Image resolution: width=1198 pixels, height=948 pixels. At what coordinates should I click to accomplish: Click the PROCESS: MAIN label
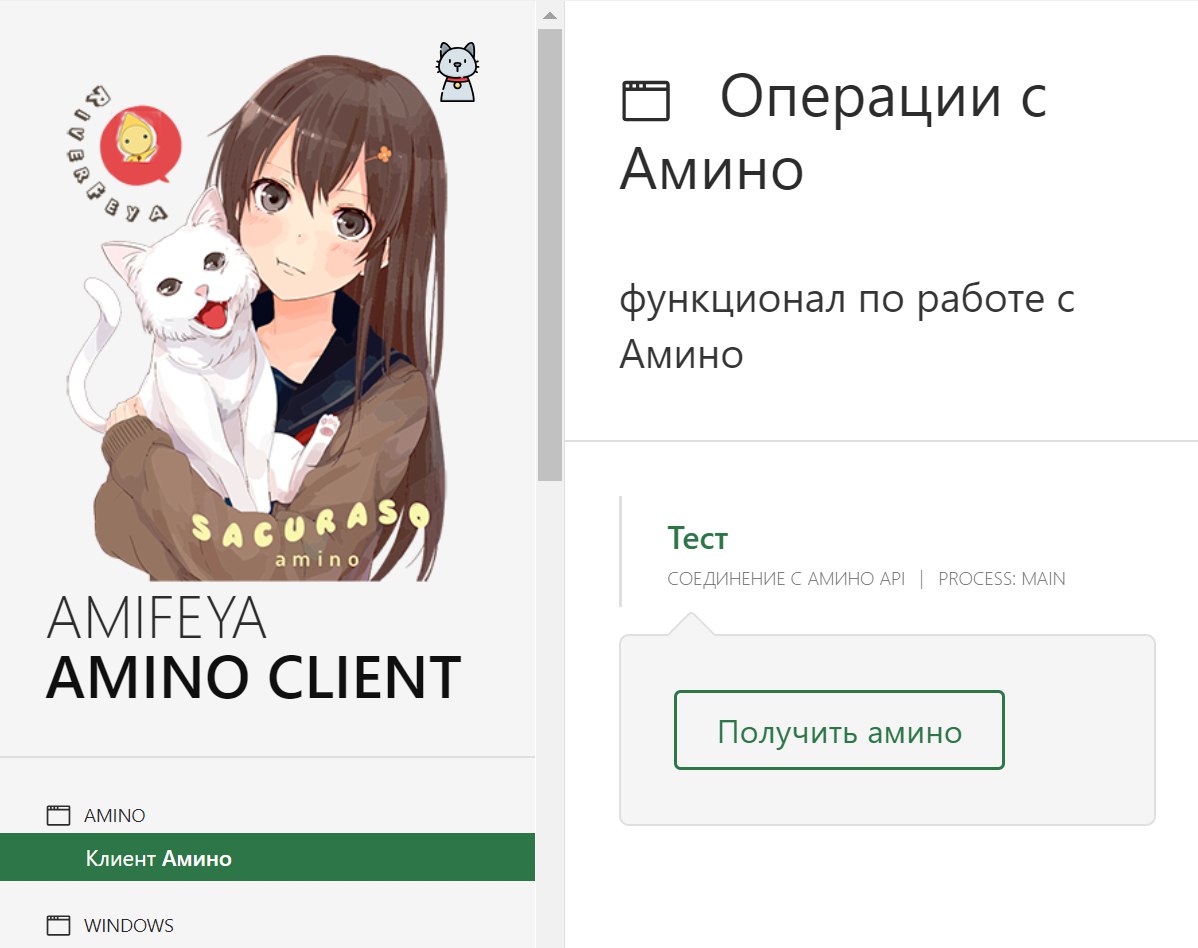(1002, 578)
